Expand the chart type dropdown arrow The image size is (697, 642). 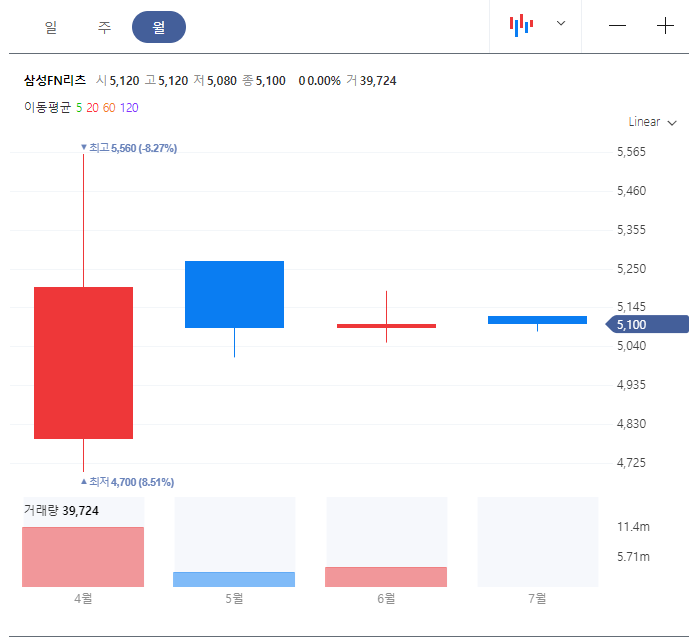pos(561,23)
